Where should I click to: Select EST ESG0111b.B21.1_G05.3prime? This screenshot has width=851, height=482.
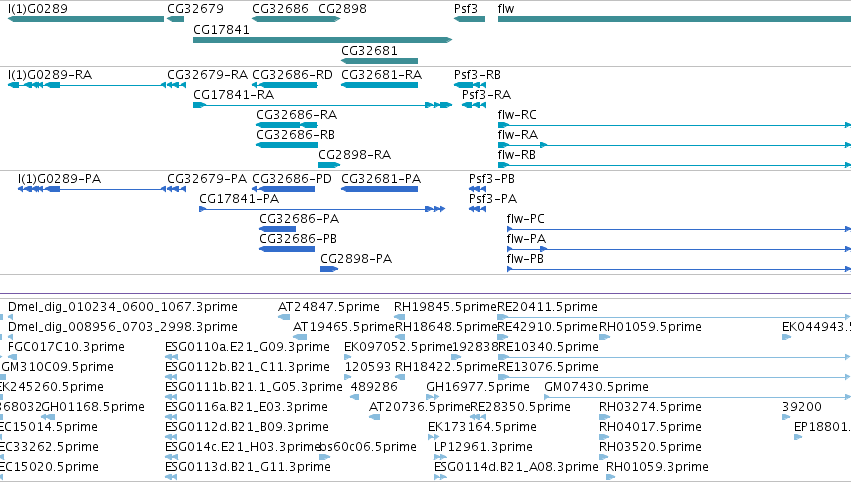click(x=172, y=397)
